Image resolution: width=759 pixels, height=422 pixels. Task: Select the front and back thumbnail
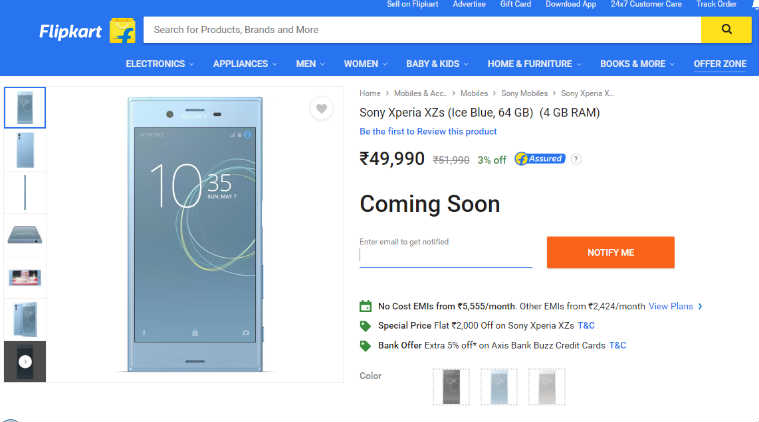(25, 319)
